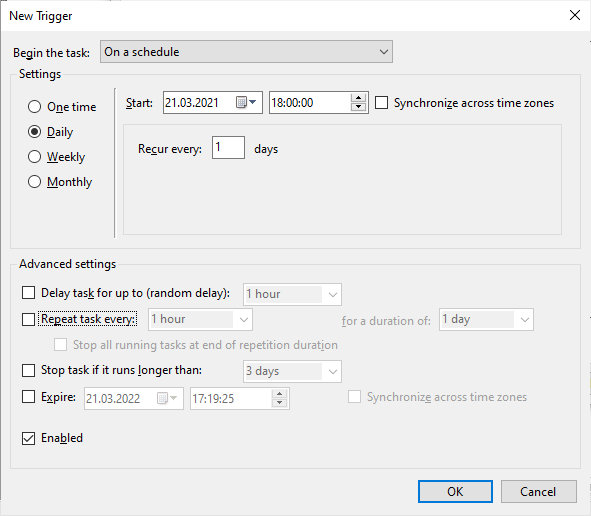Select the Daily radio button
This screenshot has height=516, width=591.
[x=34, y=132]
